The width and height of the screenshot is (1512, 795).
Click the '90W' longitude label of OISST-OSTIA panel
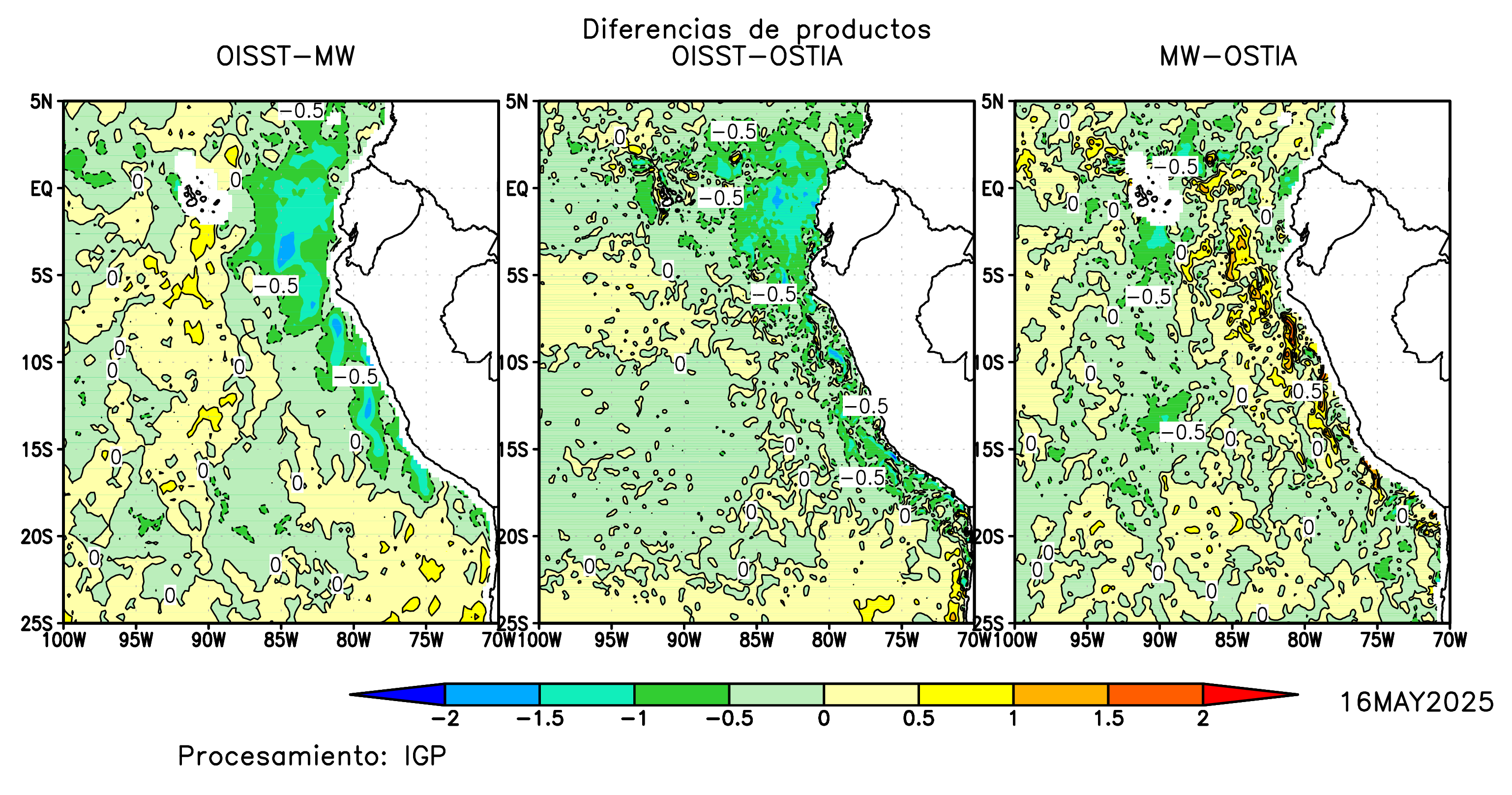point(684,640)
